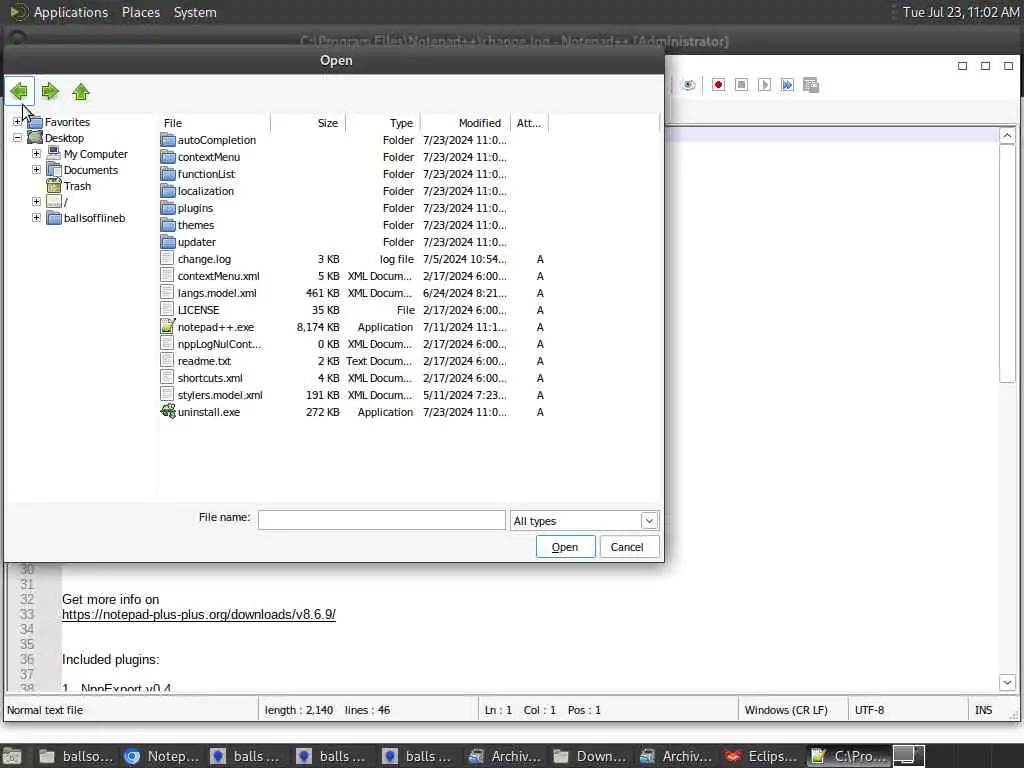Click the stop recording icon in Notepad++ toolbar

pos(741,85)
